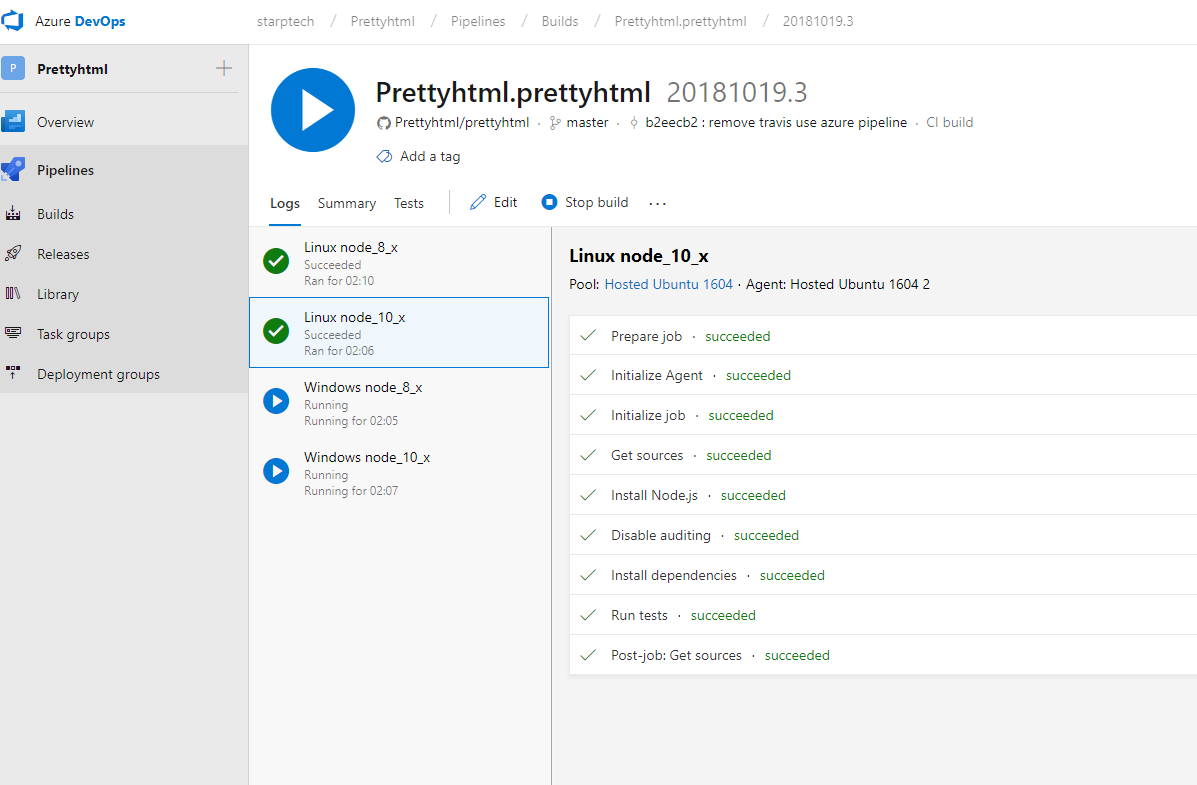The image size is (1197, 785).
Task: Click the Releases rocket icon
Action: pyautogui.click(x=13, y=254)
